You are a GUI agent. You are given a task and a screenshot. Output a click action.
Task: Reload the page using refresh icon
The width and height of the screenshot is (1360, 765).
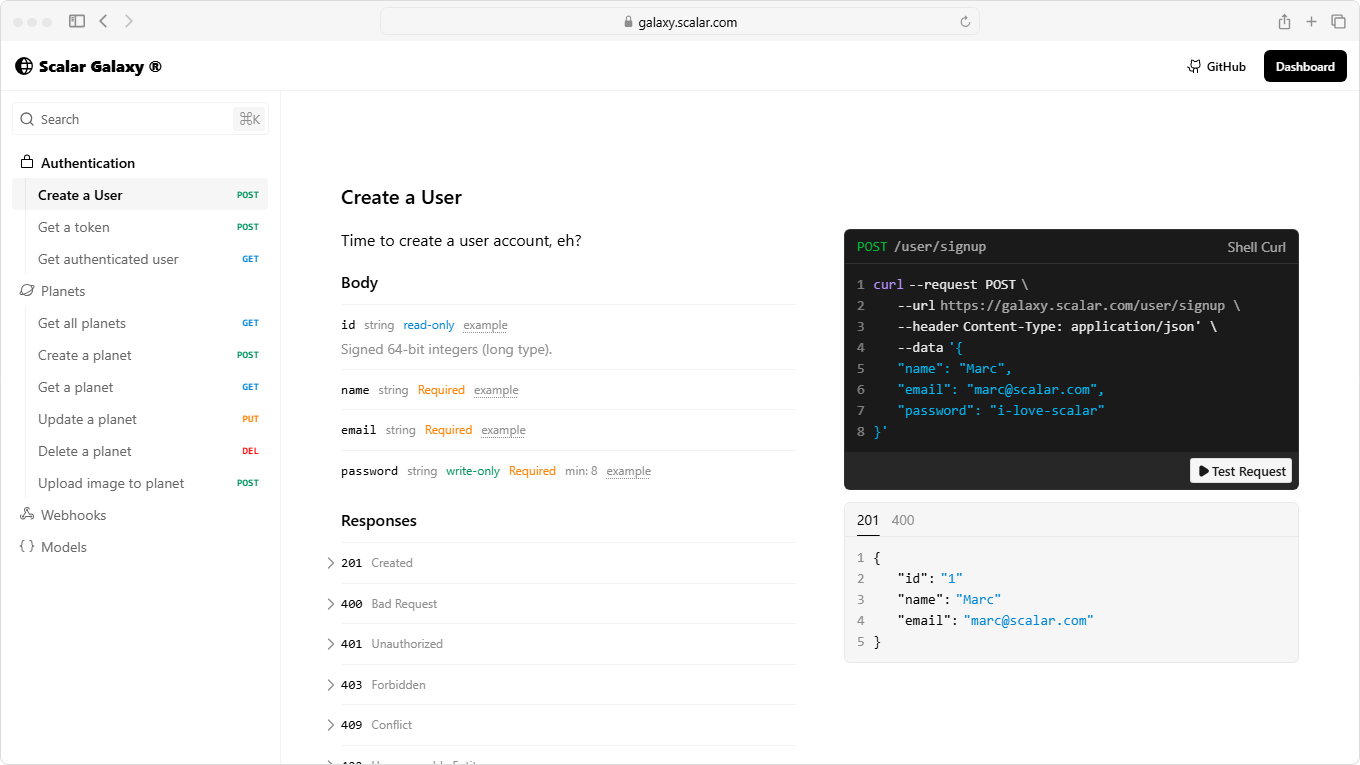pos(965,22)
